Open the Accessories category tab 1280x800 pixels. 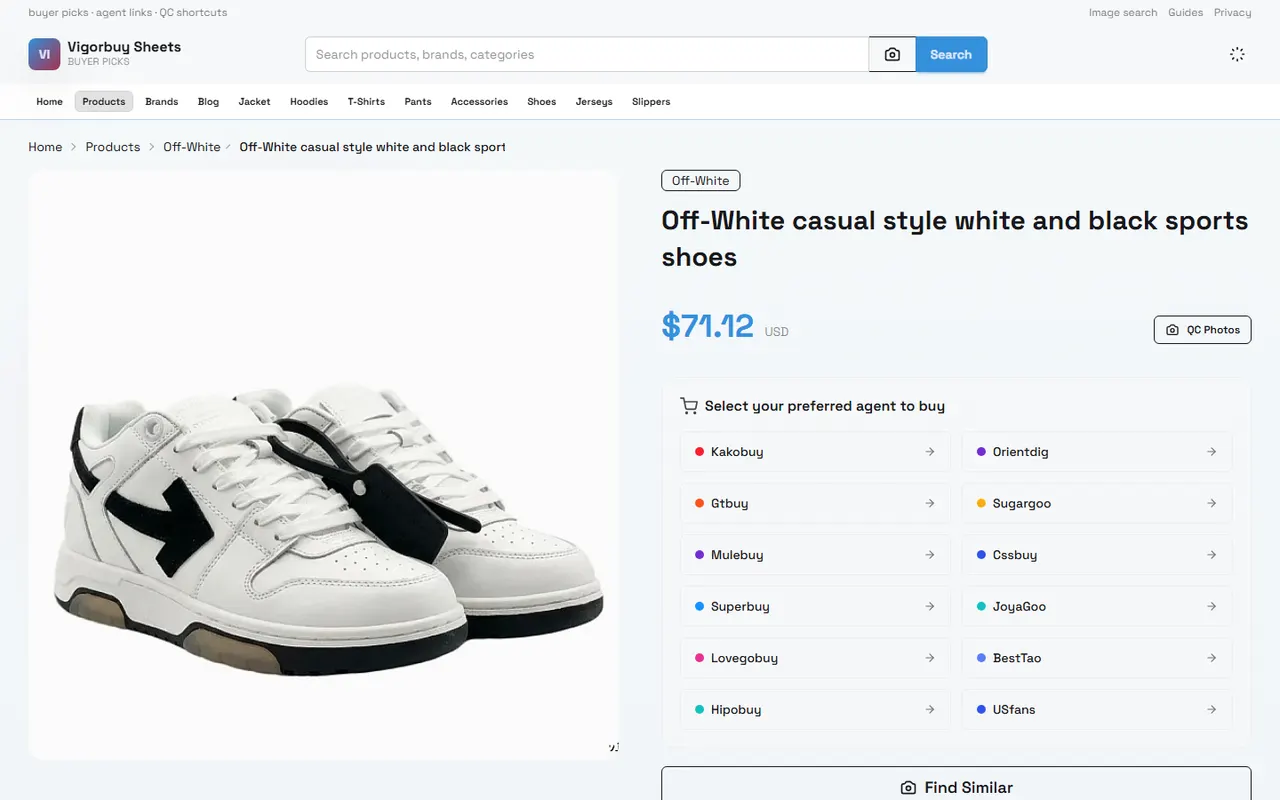point(479,101)
